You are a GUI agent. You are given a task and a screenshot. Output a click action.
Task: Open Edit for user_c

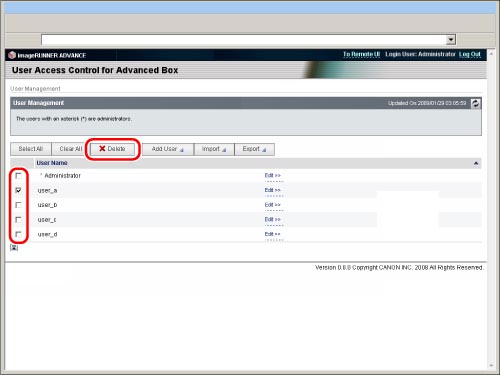coord(273,220)
